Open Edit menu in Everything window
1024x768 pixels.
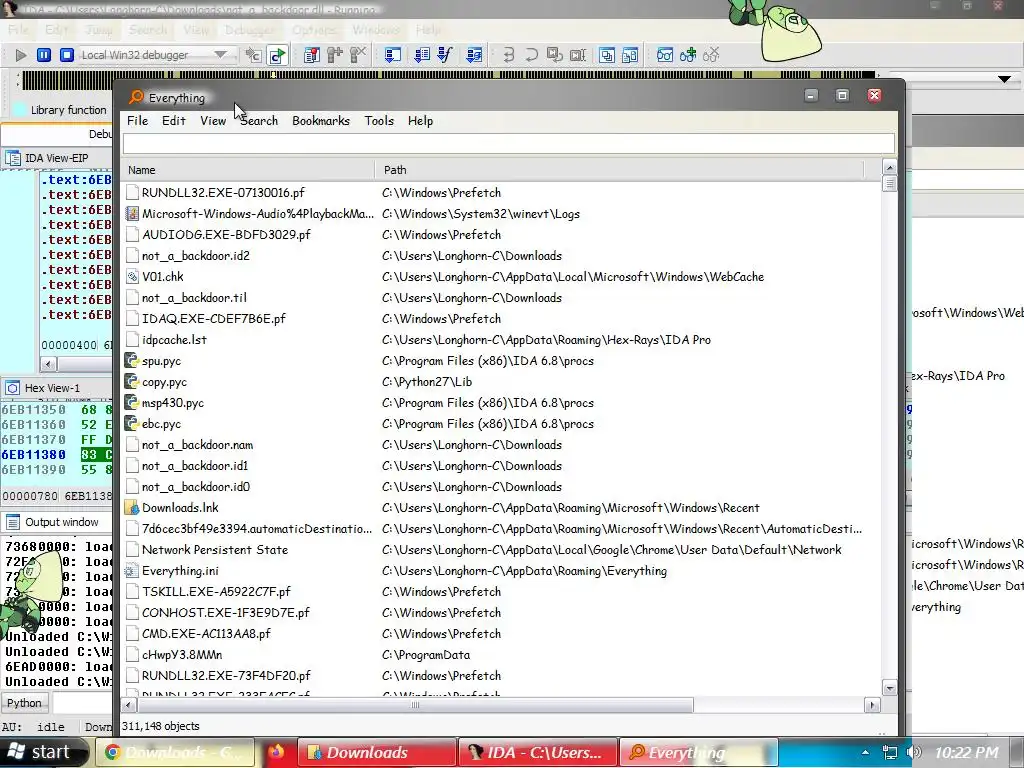[174, 121]
